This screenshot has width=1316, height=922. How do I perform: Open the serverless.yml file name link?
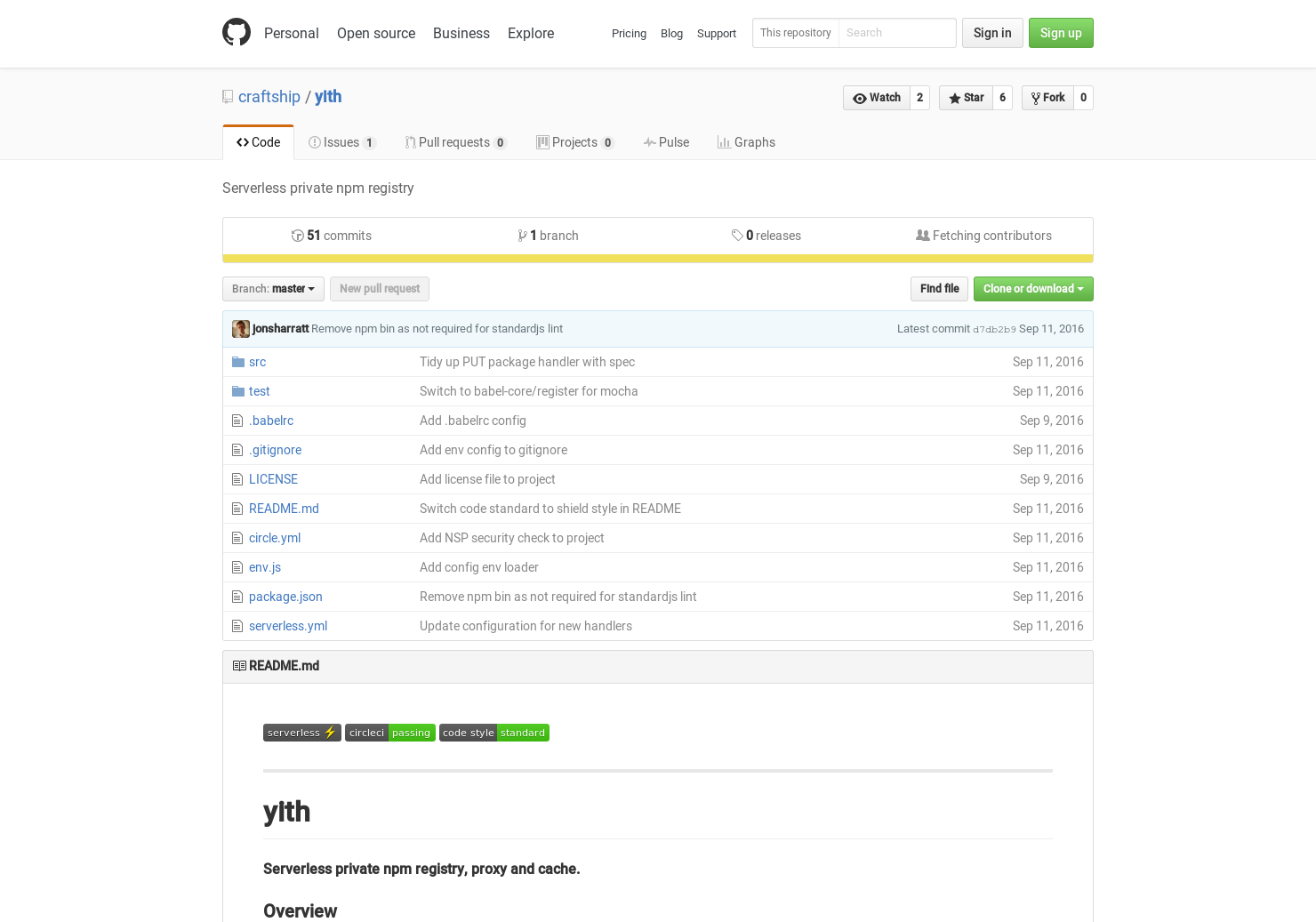(288, 626)
